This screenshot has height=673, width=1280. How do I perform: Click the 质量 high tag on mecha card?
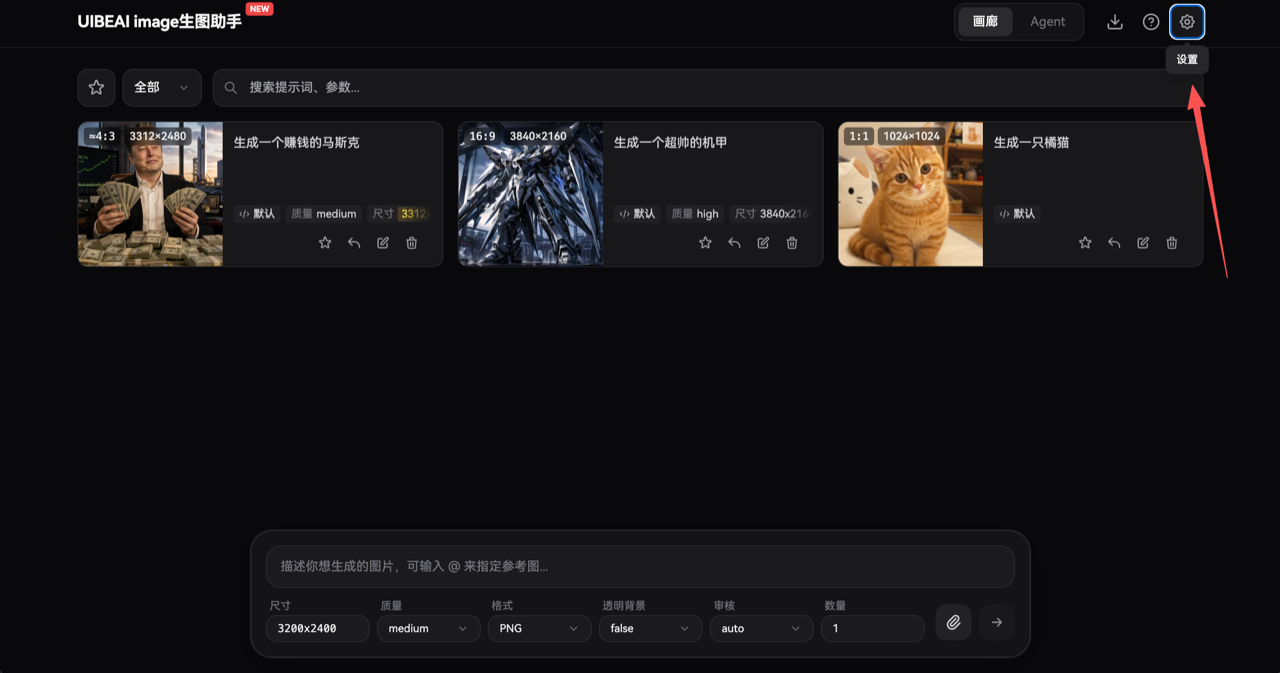[x=695, y=214]
